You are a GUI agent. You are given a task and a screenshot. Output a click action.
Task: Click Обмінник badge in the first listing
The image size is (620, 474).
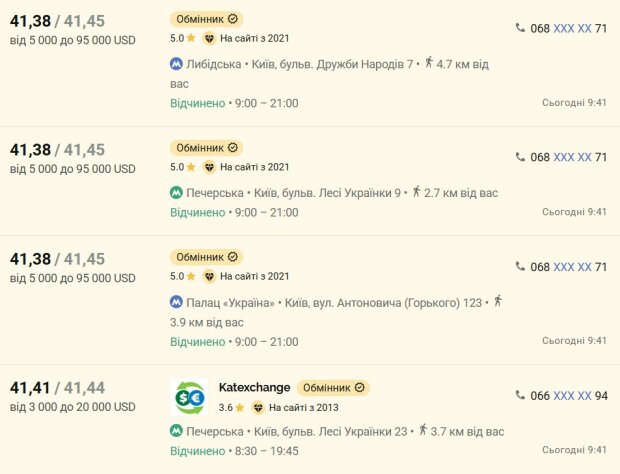click(206, 19)
